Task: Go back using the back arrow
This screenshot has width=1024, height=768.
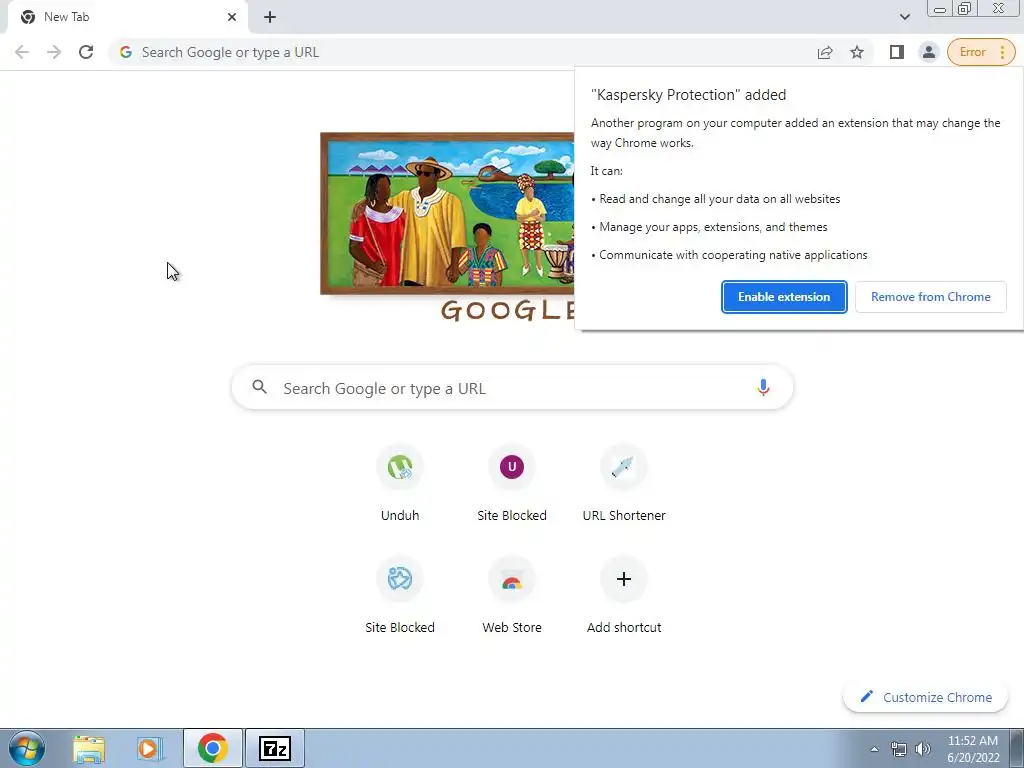Action: click(x=22, y=52)
